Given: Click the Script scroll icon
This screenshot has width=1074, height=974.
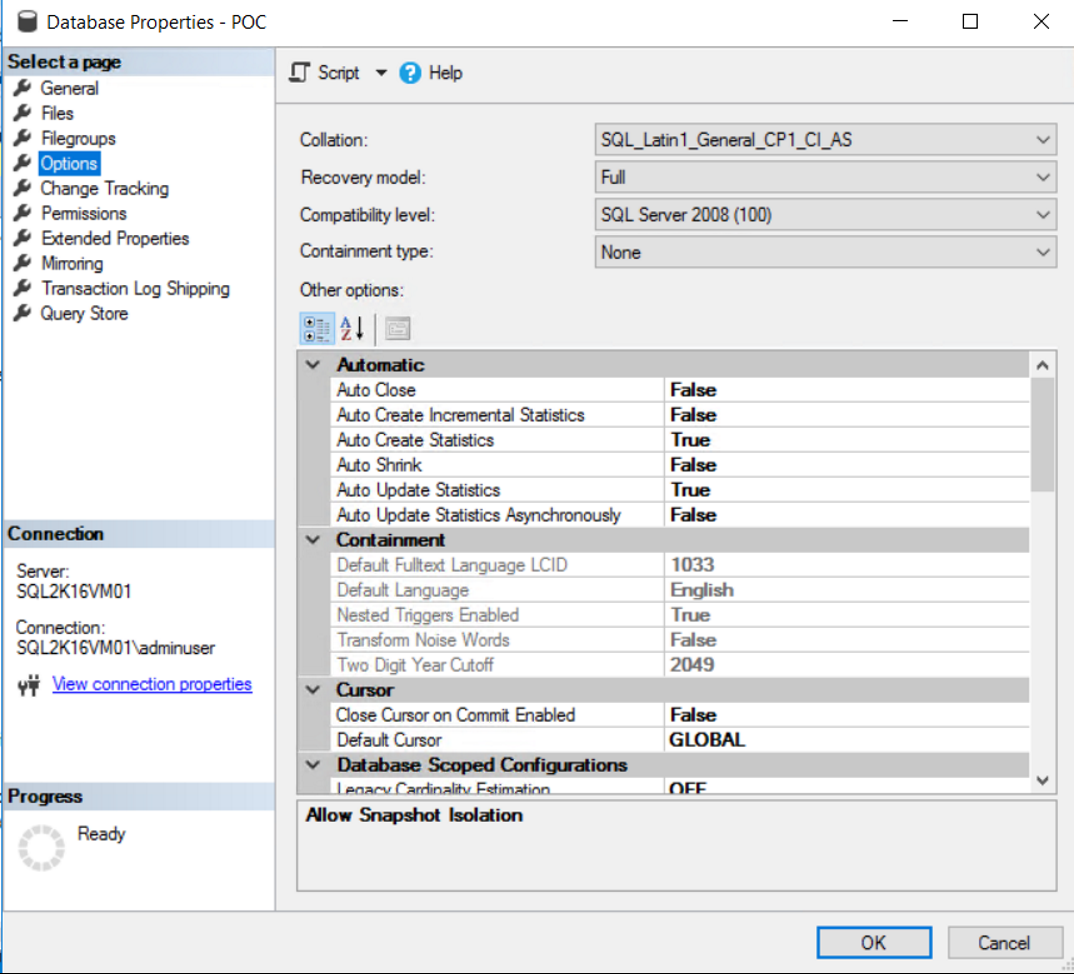Looking at the screenshot, I should click(x=299, y=72).
